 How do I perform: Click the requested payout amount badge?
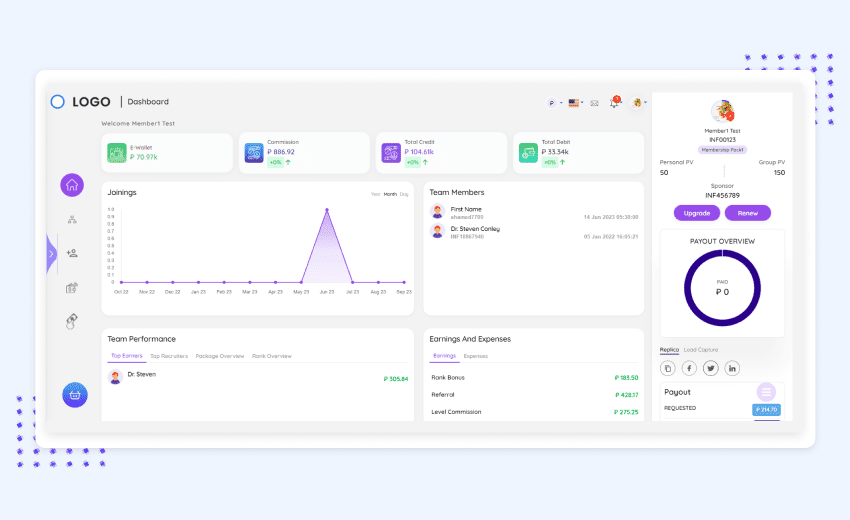[767, 409]
